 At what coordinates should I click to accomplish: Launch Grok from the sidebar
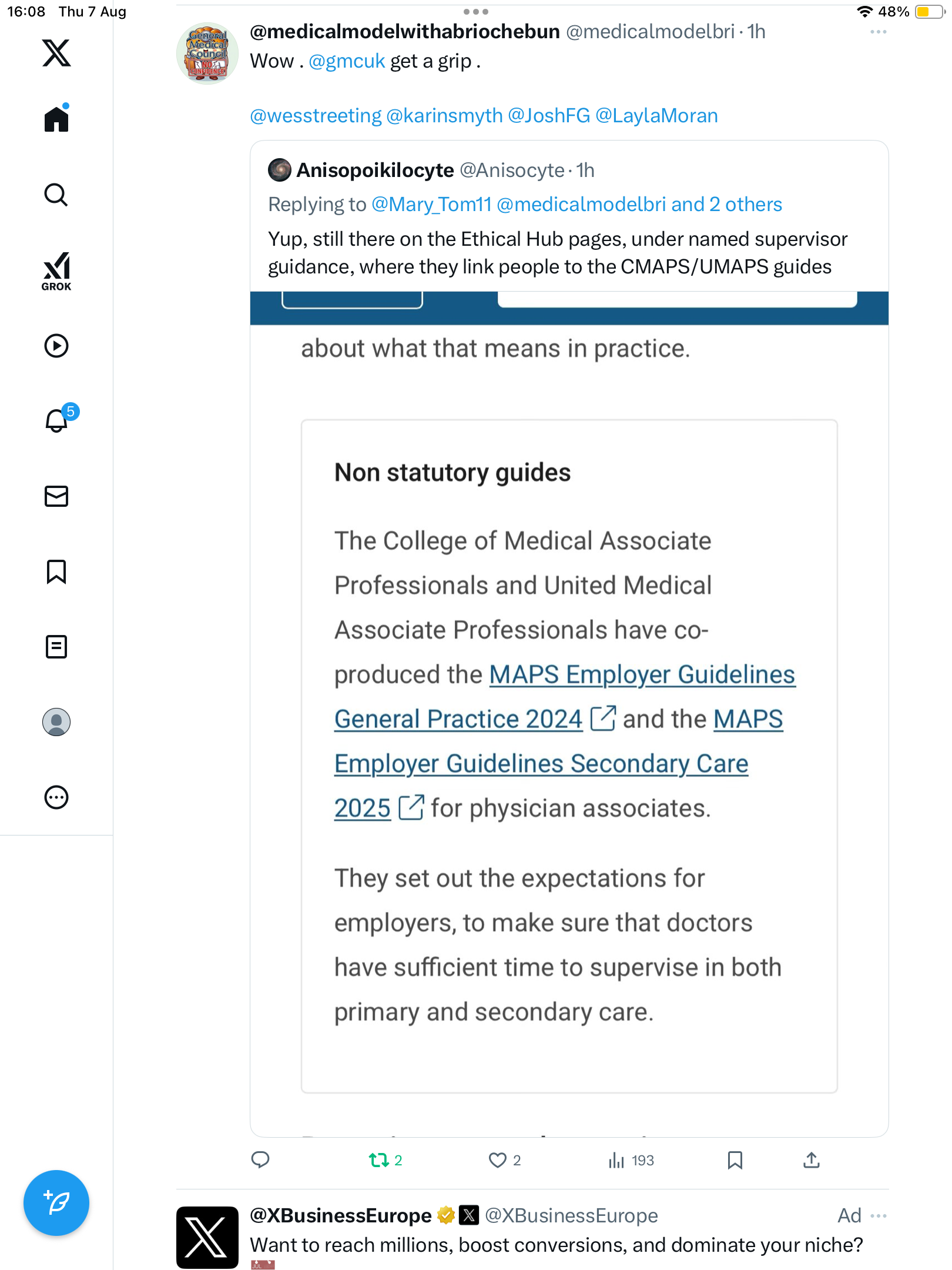click(56, 271)
